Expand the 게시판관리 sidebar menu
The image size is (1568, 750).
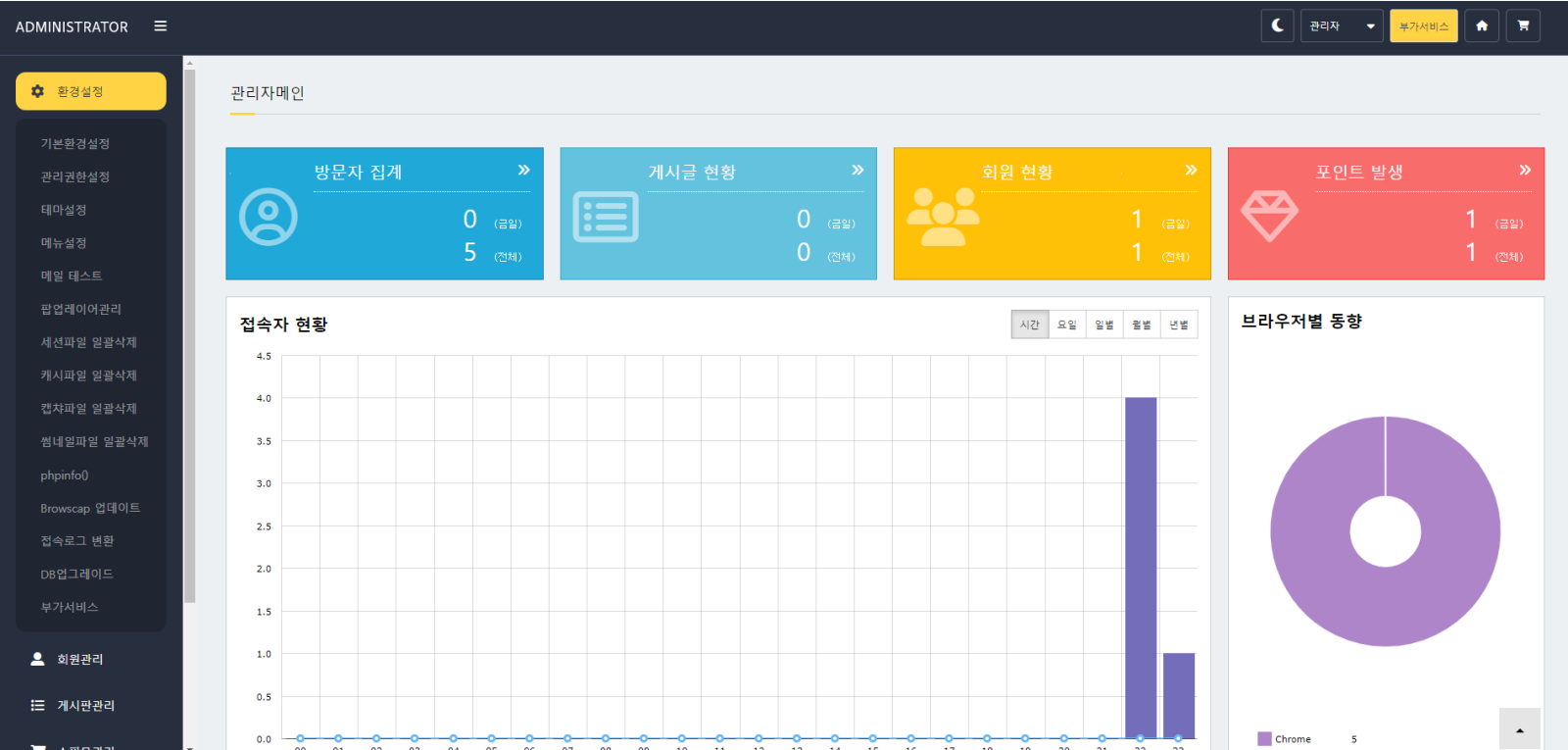(x=85, y=705)
